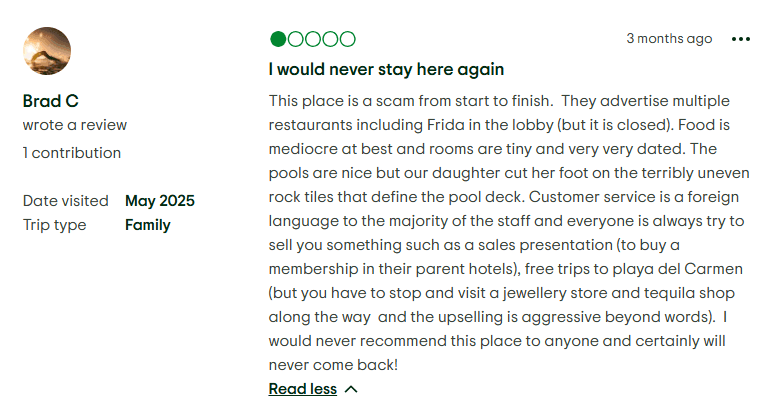
Task: Open Brad C's profile picture
Action: [47, 51]
